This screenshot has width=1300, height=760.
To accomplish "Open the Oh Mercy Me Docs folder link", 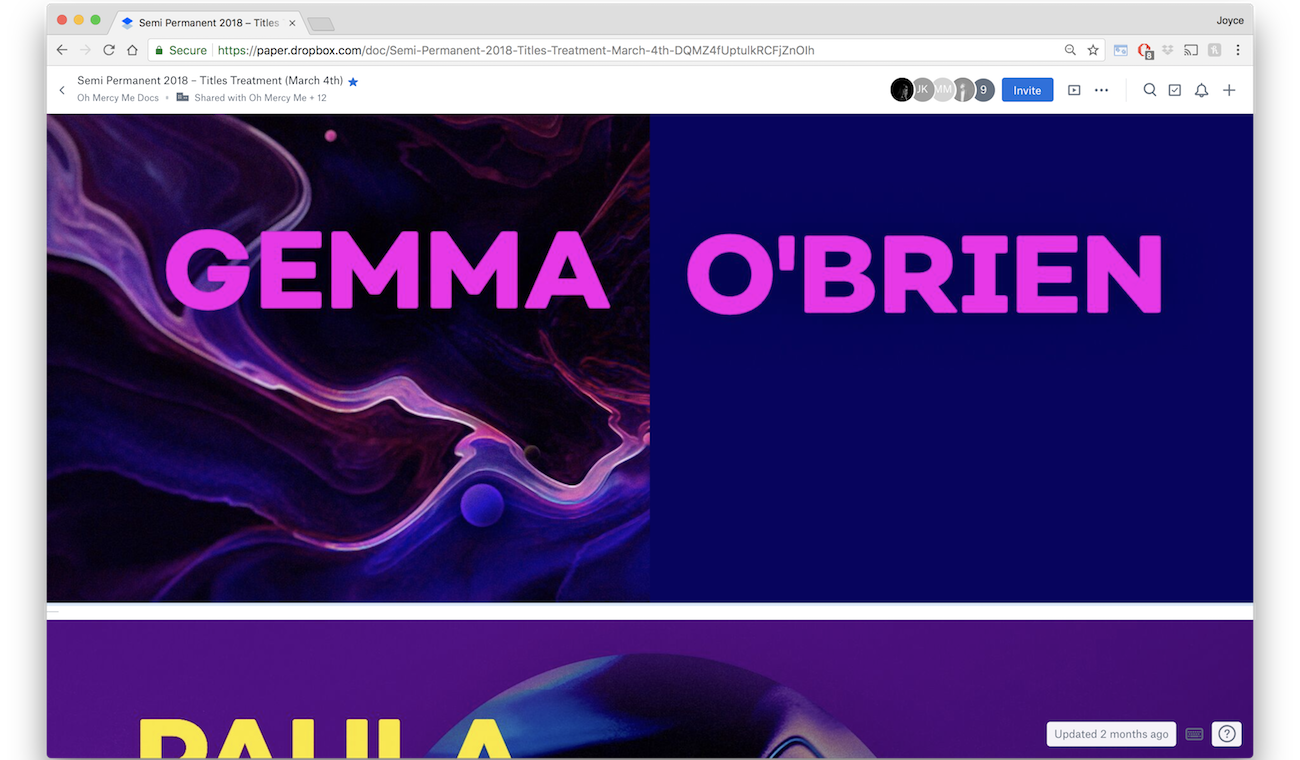I will coord(118,98).
